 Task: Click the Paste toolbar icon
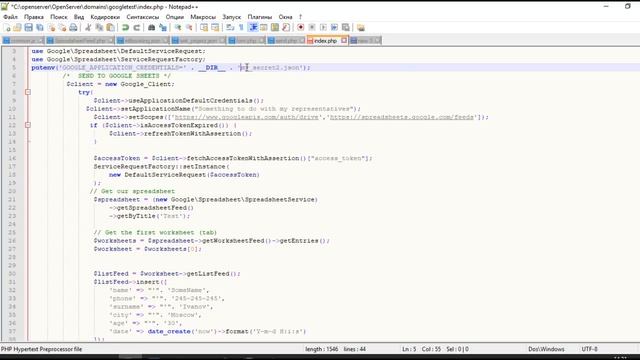(x=110, y=28)
